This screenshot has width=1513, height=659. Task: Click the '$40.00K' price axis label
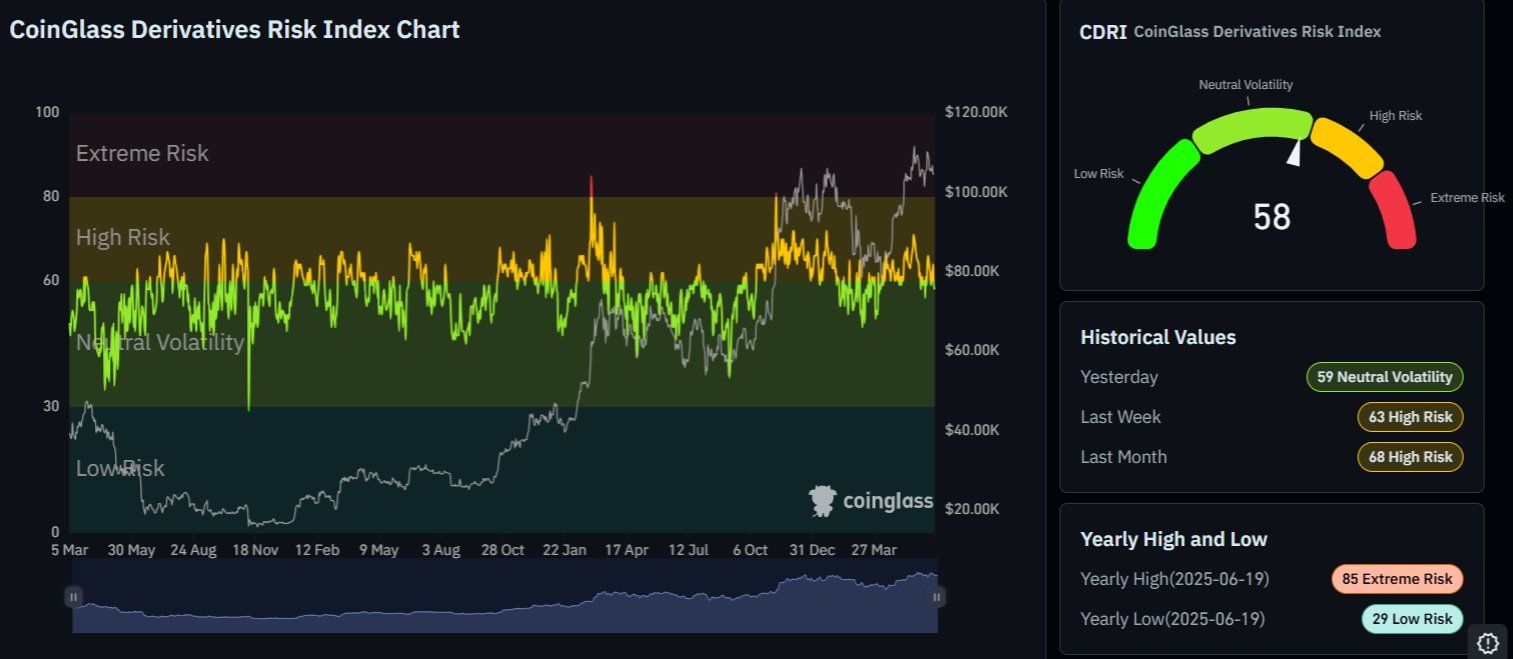click(x=973, y=430)
